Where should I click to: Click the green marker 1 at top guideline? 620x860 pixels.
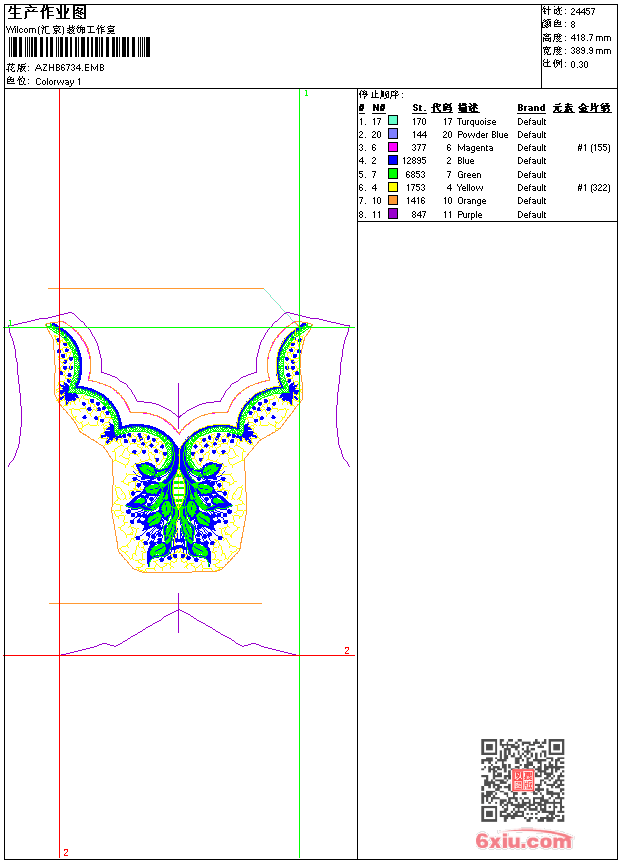click(306, 93)
